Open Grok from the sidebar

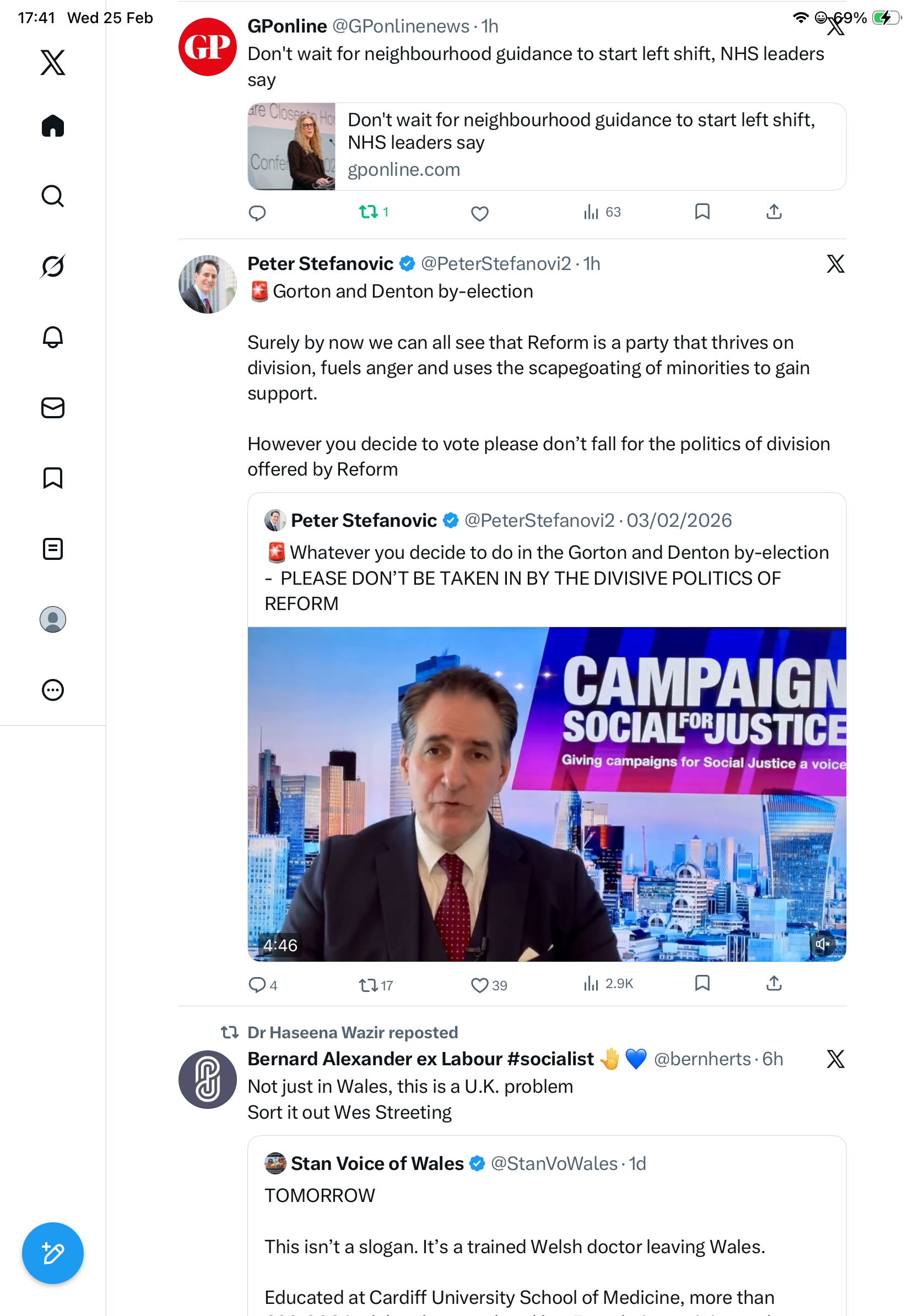coord(53,267)
